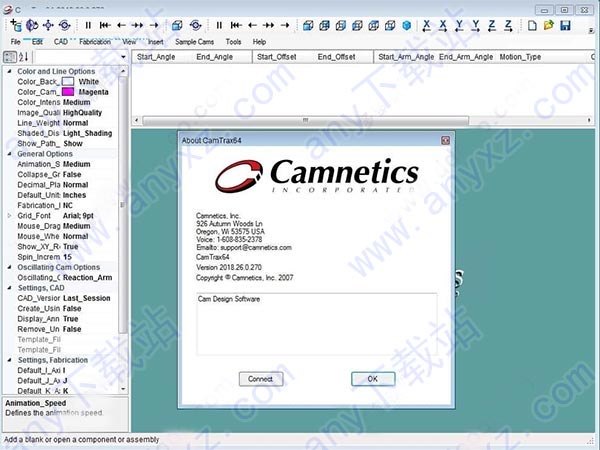Screen dimensions: 600x450
Task: Click the Connect button in About dialog
Action: [x=261, y=379]
